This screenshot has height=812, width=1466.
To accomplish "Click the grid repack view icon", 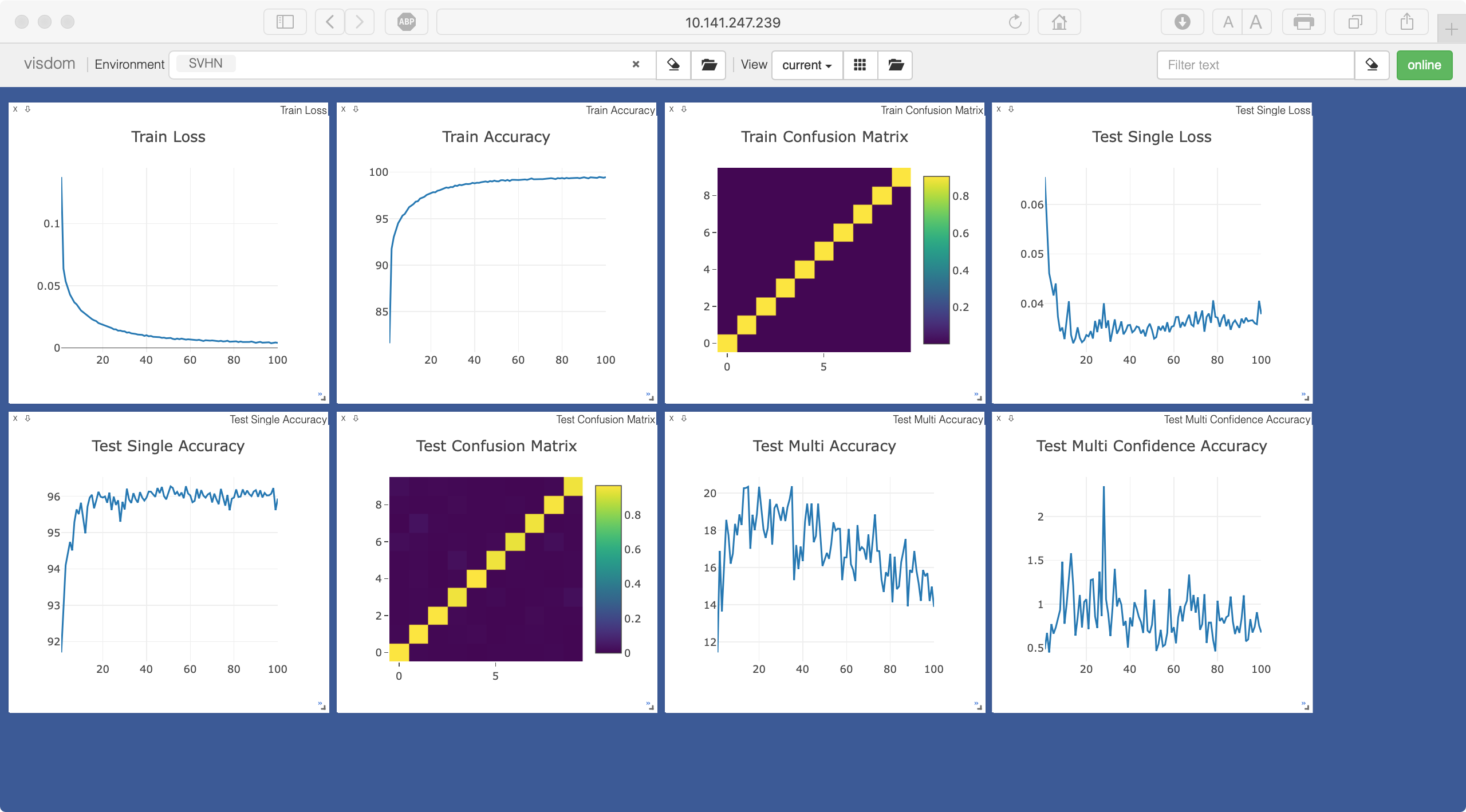I will 860,65.
